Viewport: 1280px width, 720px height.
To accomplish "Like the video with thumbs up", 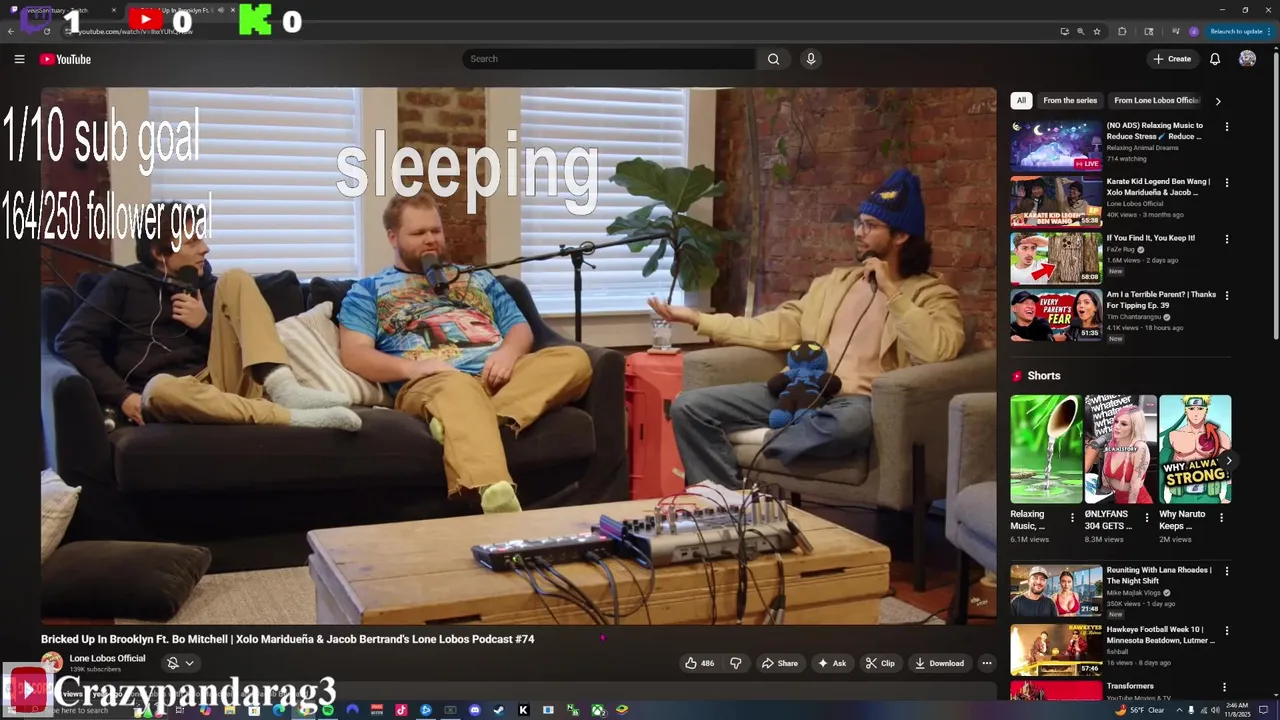I will click(699, 663).
